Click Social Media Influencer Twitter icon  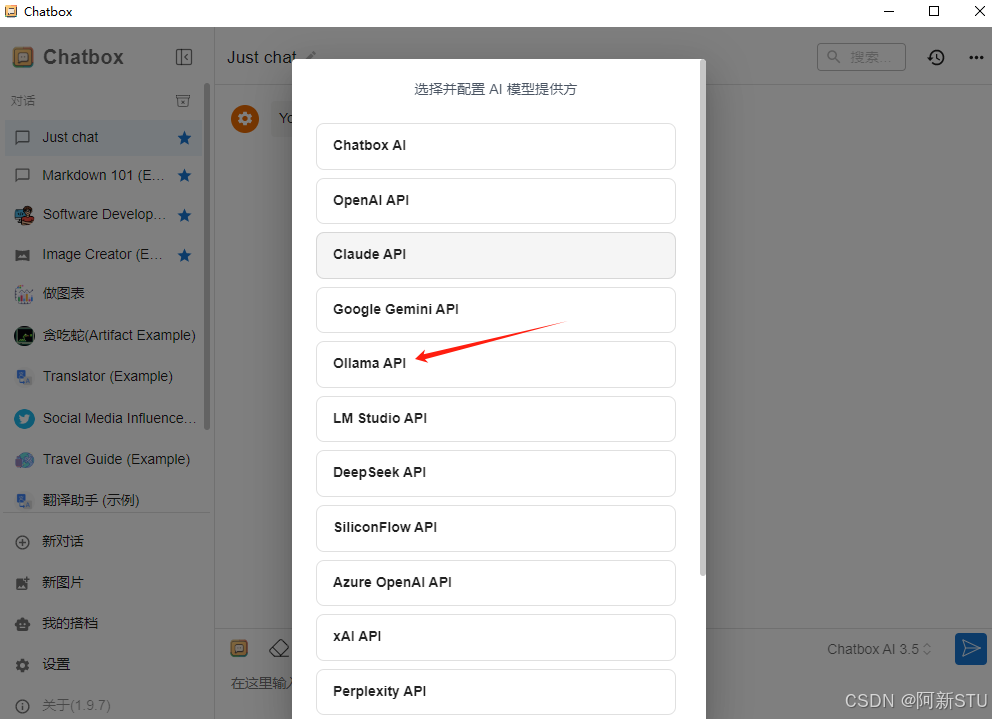tap(24, 418)
